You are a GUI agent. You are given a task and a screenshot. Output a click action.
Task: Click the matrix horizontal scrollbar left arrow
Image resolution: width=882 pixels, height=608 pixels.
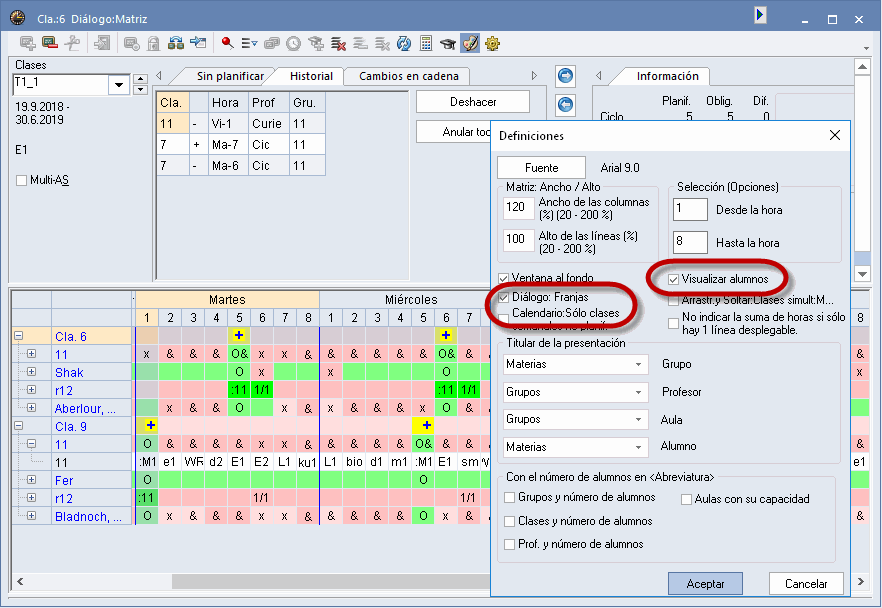20,582
